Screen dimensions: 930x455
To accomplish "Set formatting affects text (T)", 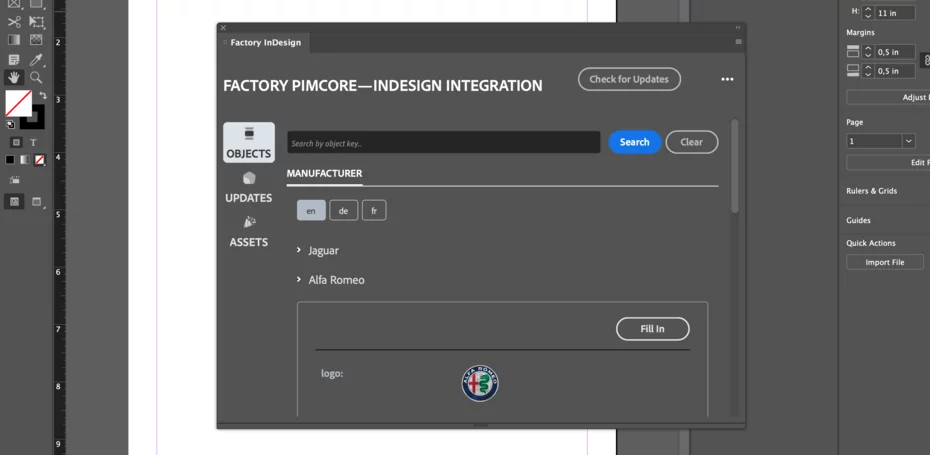I will coord(33,142).
